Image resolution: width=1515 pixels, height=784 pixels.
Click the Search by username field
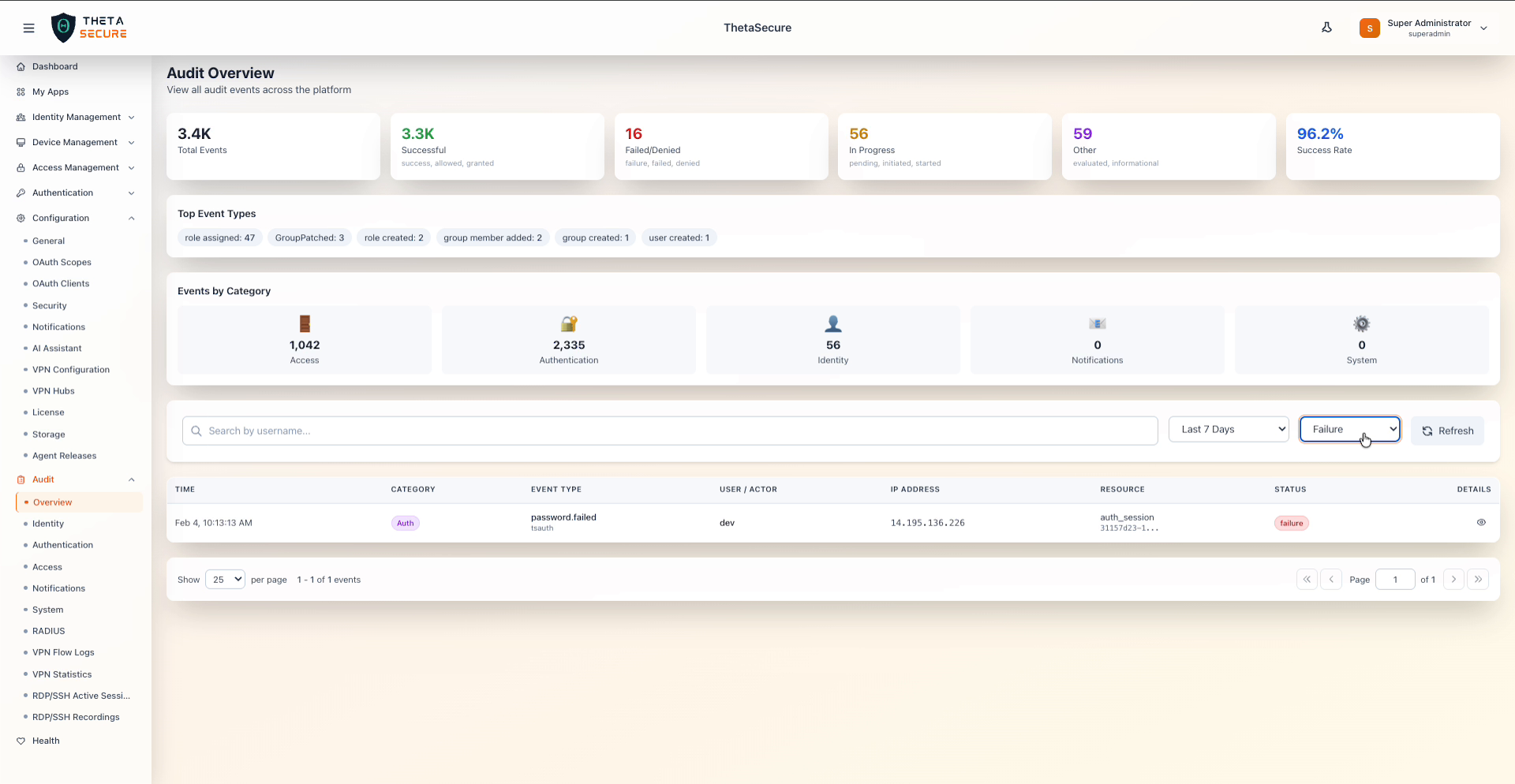[669, 431]
